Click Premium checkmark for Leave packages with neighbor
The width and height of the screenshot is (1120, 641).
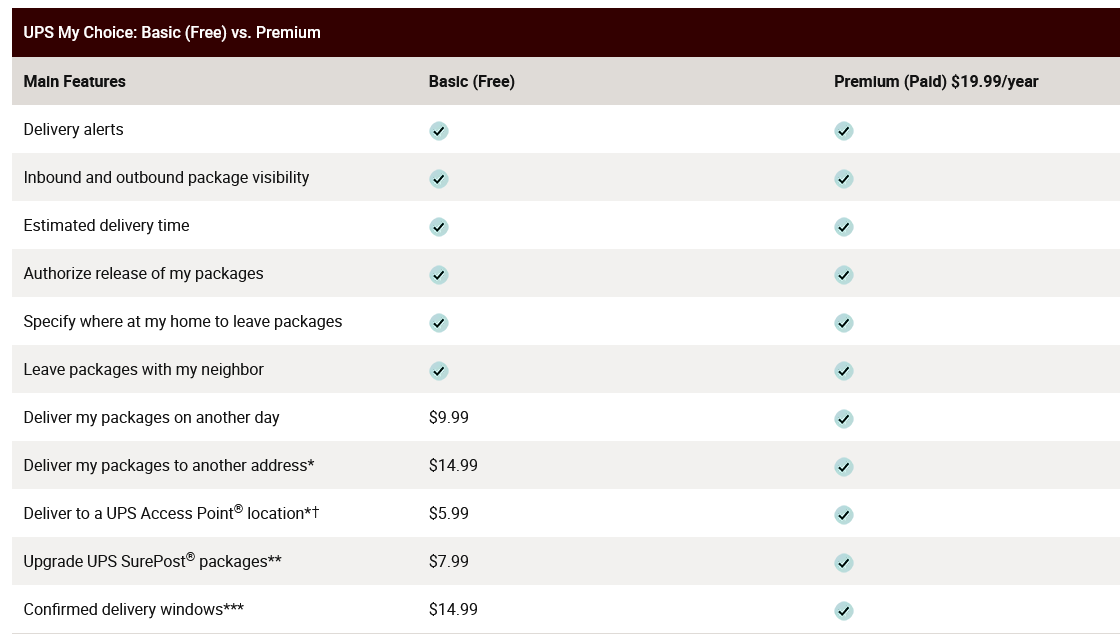pos(844,371)
